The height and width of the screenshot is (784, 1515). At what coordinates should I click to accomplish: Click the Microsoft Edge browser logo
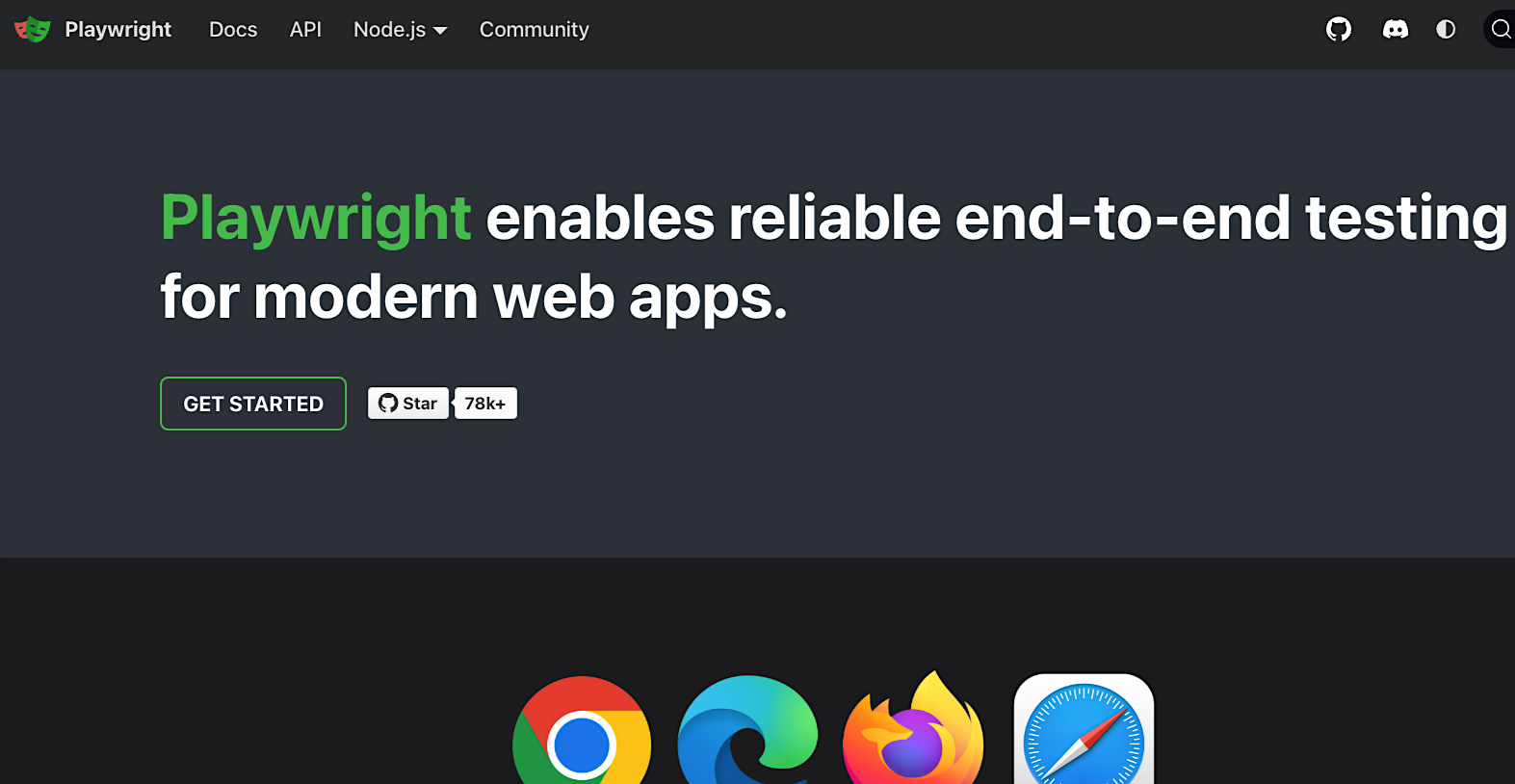pyautogui.click(x=747, y=732)
